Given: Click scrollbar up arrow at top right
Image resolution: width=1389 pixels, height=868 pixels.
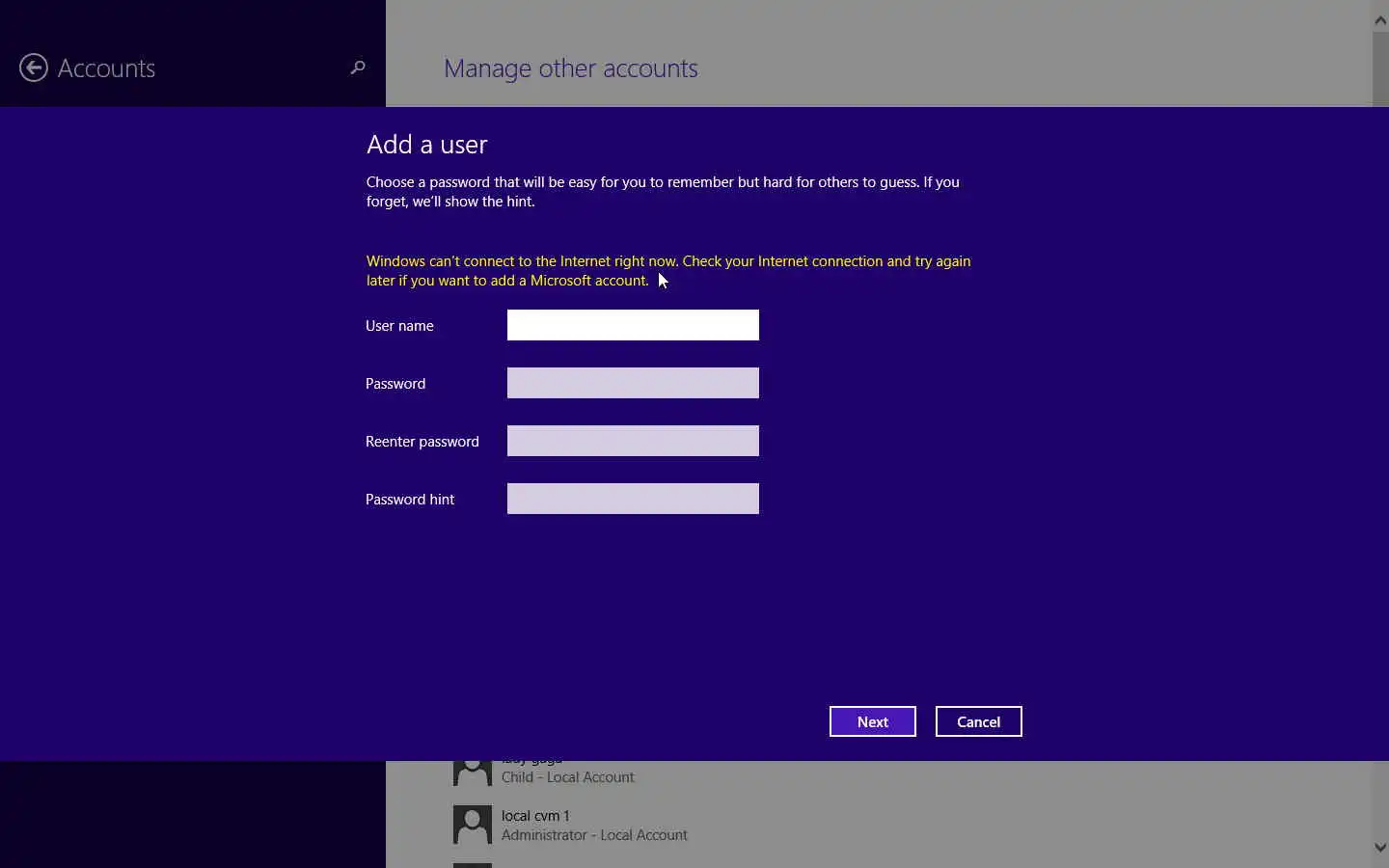Looking at the screenshot, I should tap(1380, 20).
